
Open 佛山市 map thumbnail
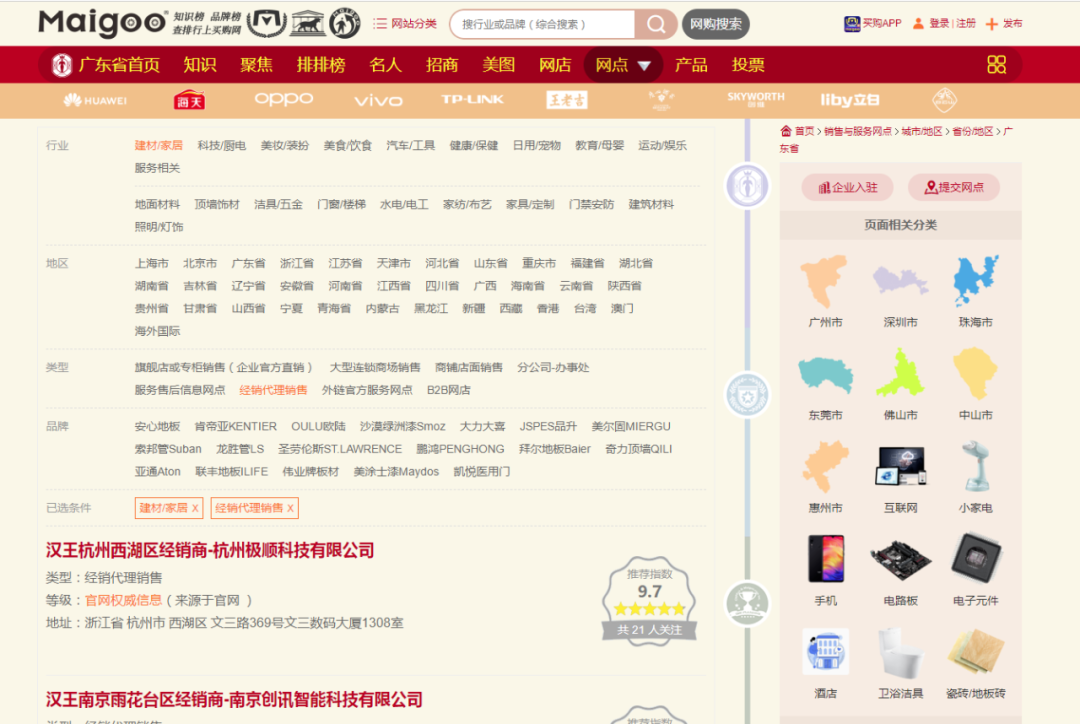click(x=900, y=373)
